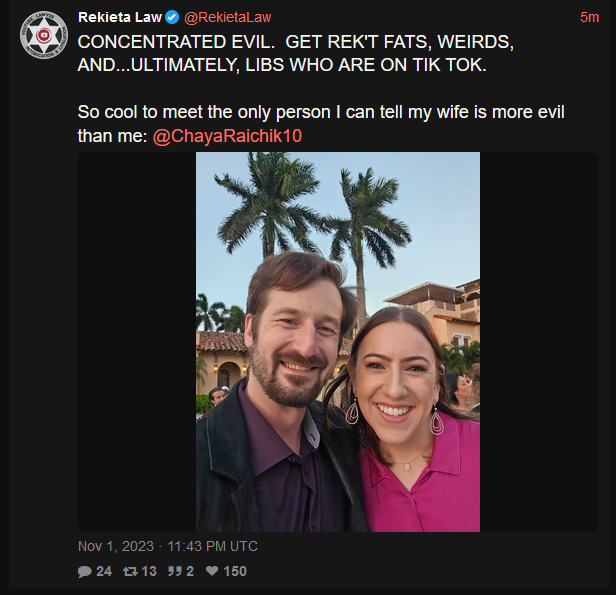This screenshot has height=595, width=616.
Task: Click the reply count 24
Action: 104,571
